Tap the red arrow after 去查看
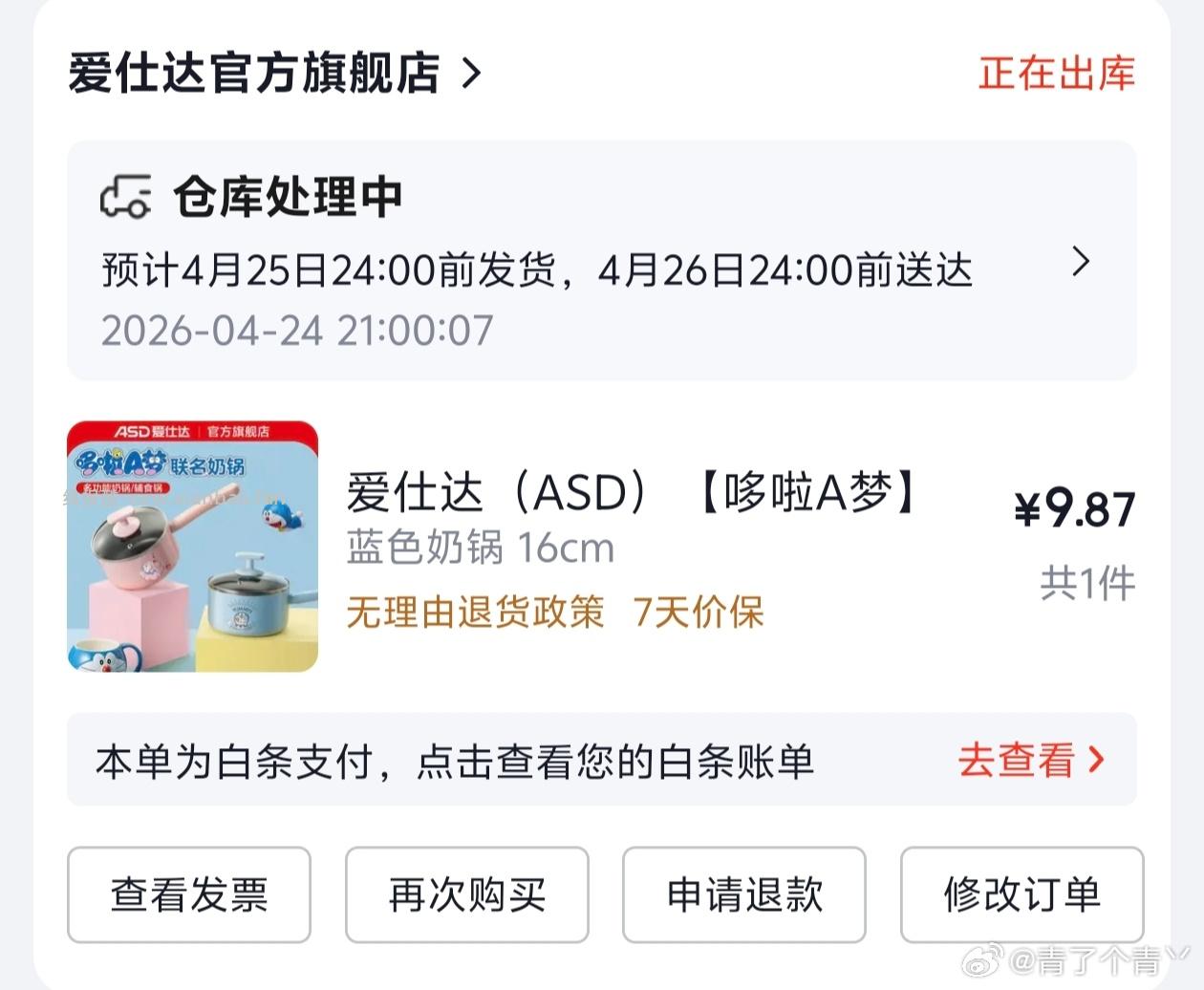 point(1097,761)
